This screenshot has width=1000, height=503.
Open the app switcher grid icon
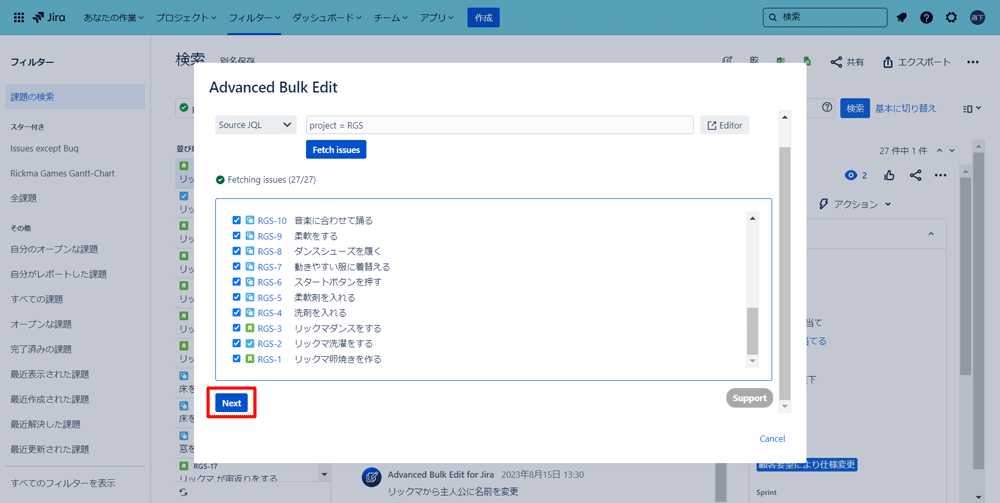click(x=19, y=17)
